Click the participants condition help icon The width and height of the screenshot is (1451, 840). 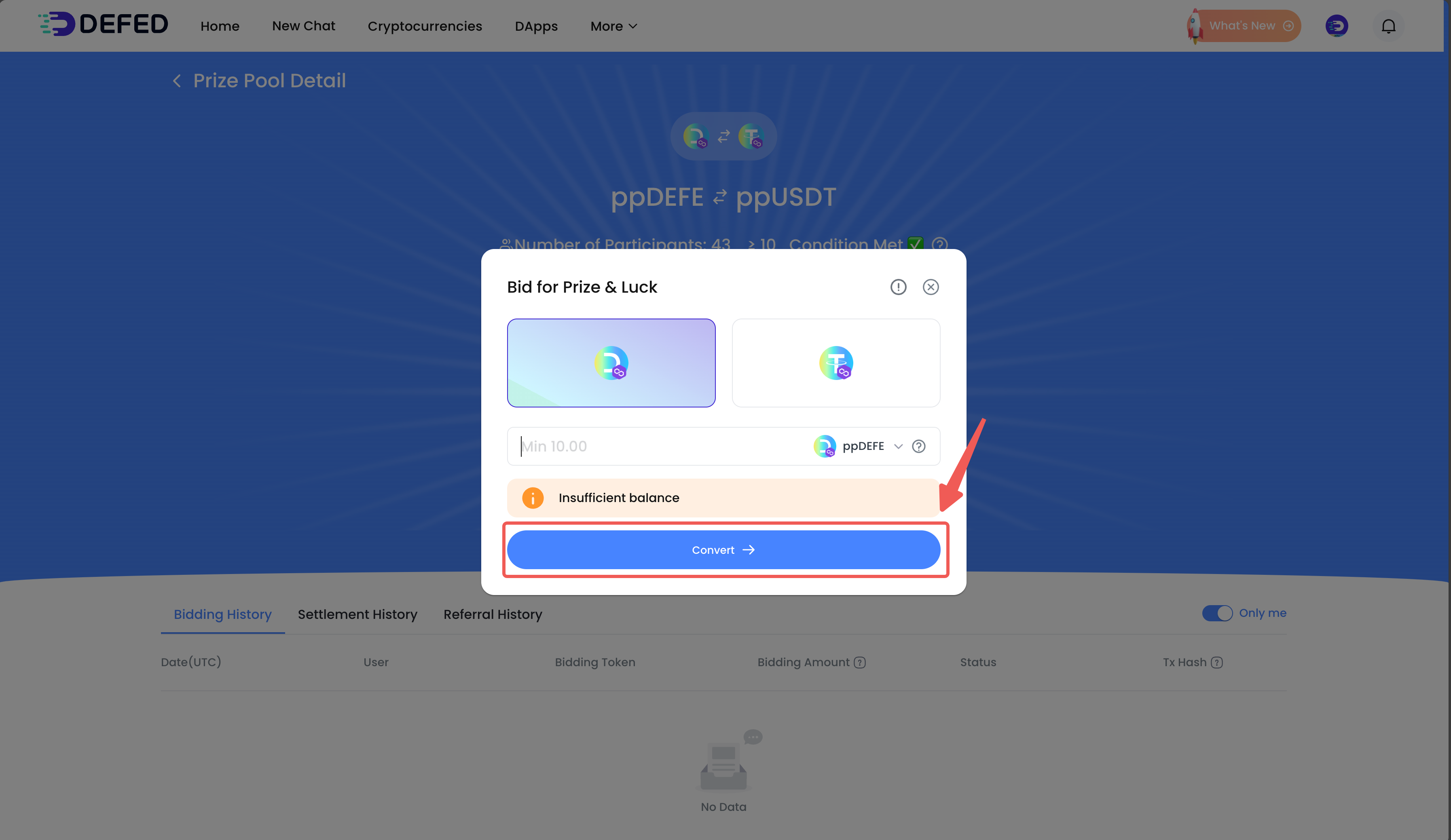(939, 244)
